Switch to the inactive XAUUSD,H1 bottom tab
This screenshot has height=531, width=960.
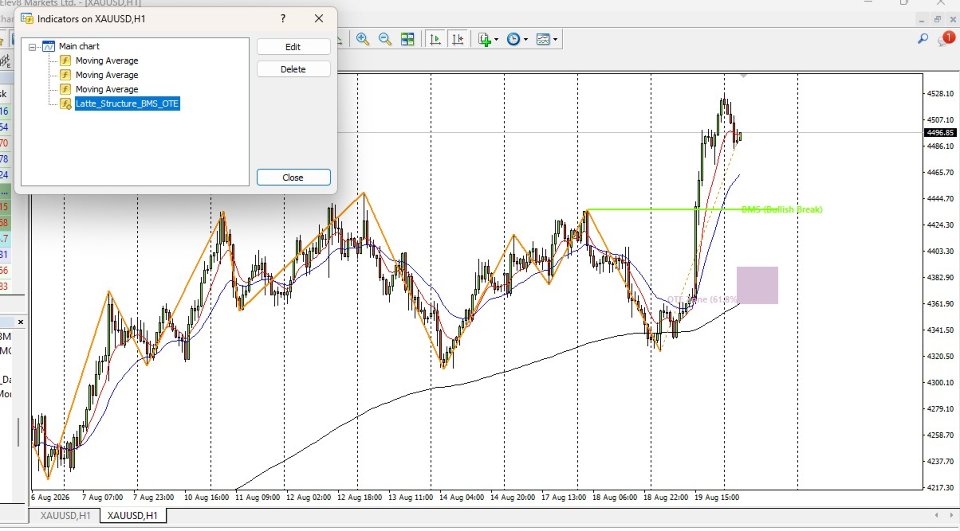click(x=66, y=516)
